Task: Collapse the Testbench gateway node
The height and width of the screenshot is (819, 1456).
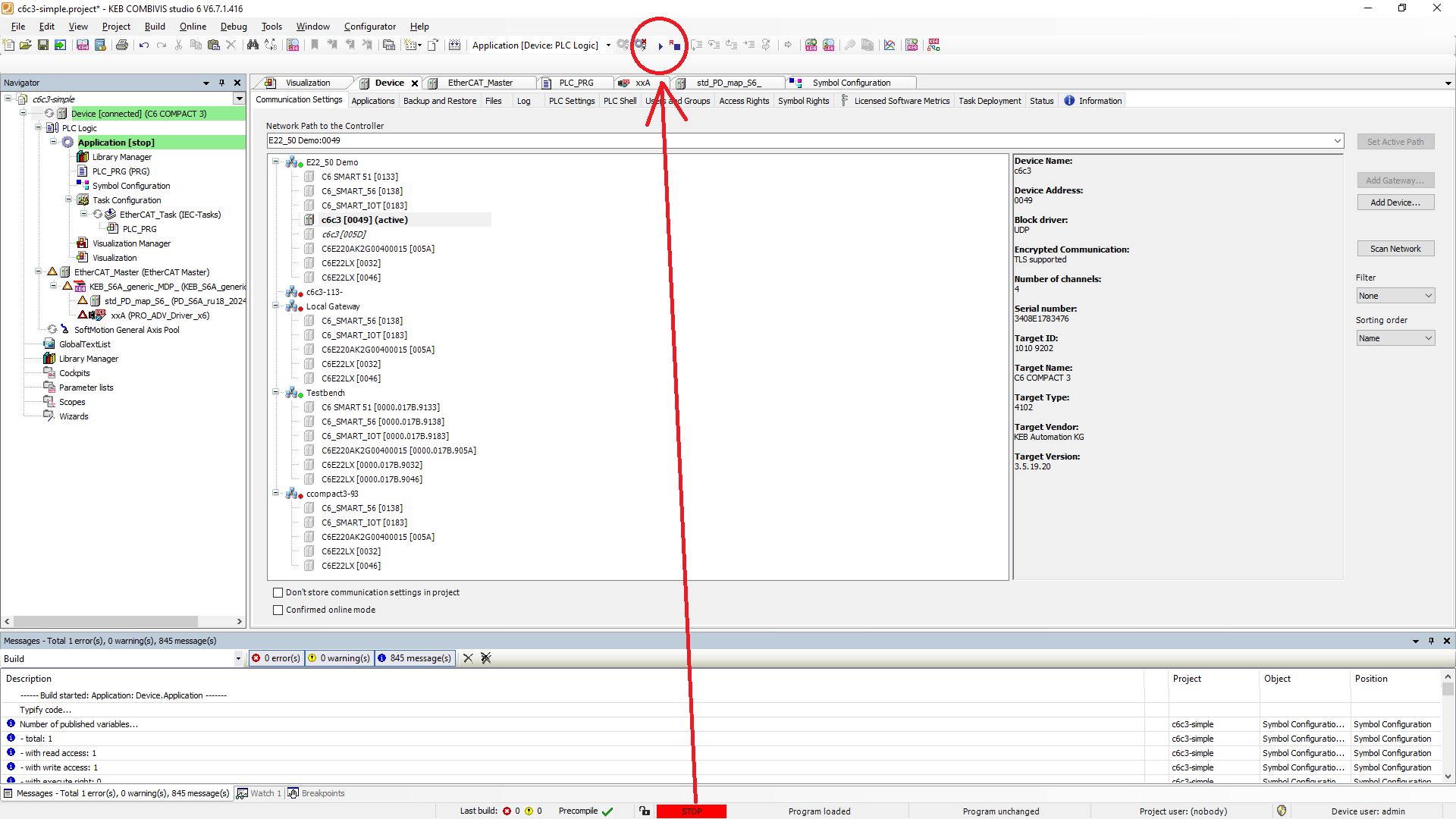Action: pyautogui.click(x=276, y=393)
